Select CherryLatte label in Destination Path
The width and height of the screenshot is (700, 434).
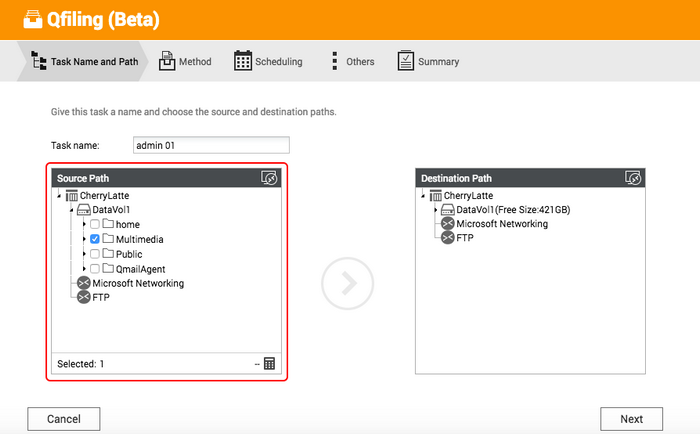click(468, 196)
